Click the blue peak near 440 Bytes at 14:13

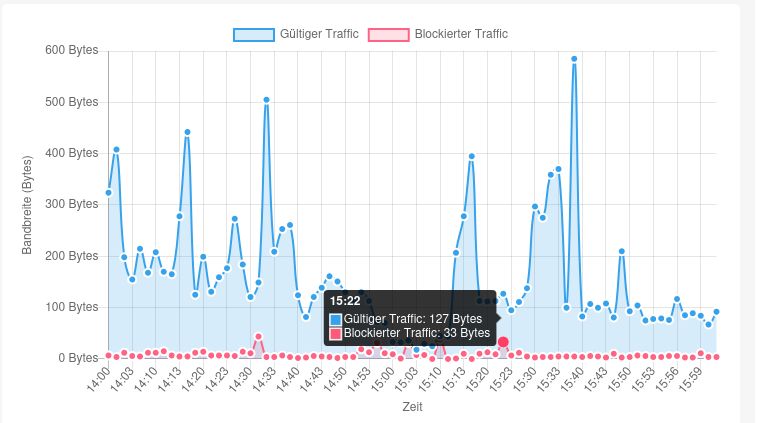click(187, 132)
